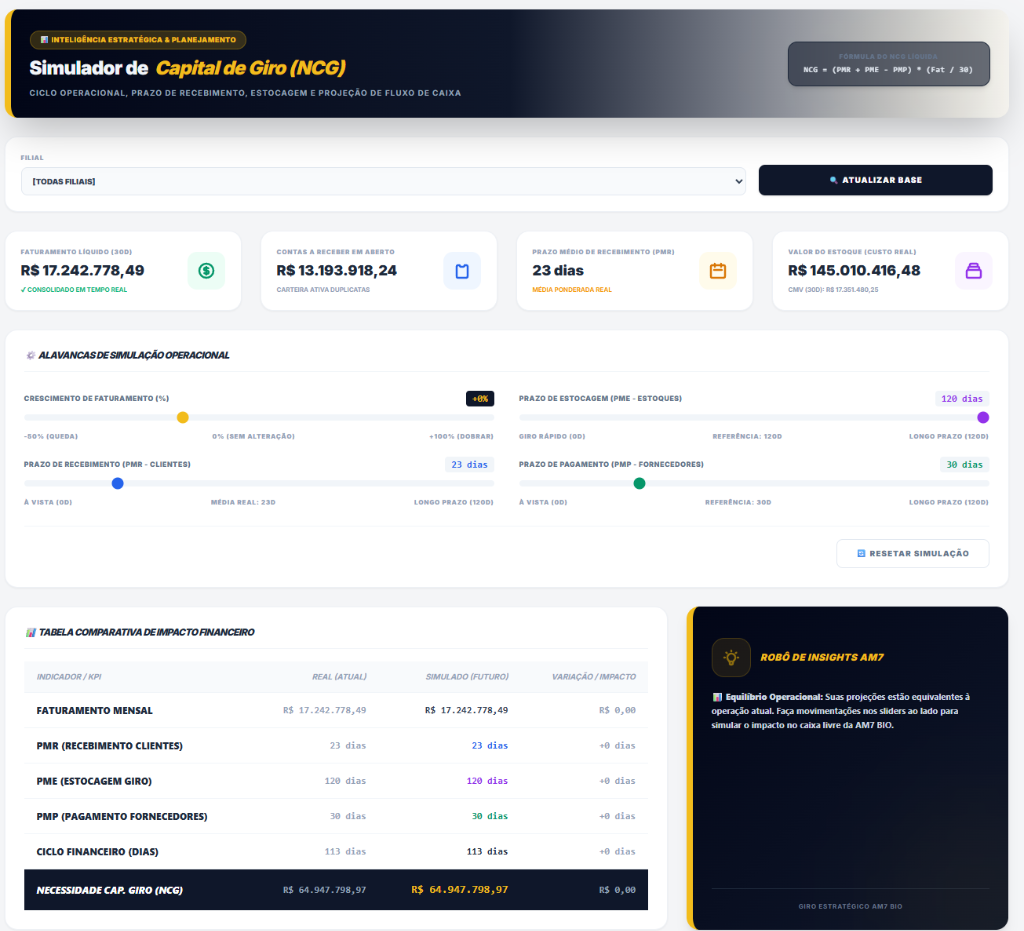
Task: Click the PMR (Recebimento Clientes) row label
Action: (110, 746)
